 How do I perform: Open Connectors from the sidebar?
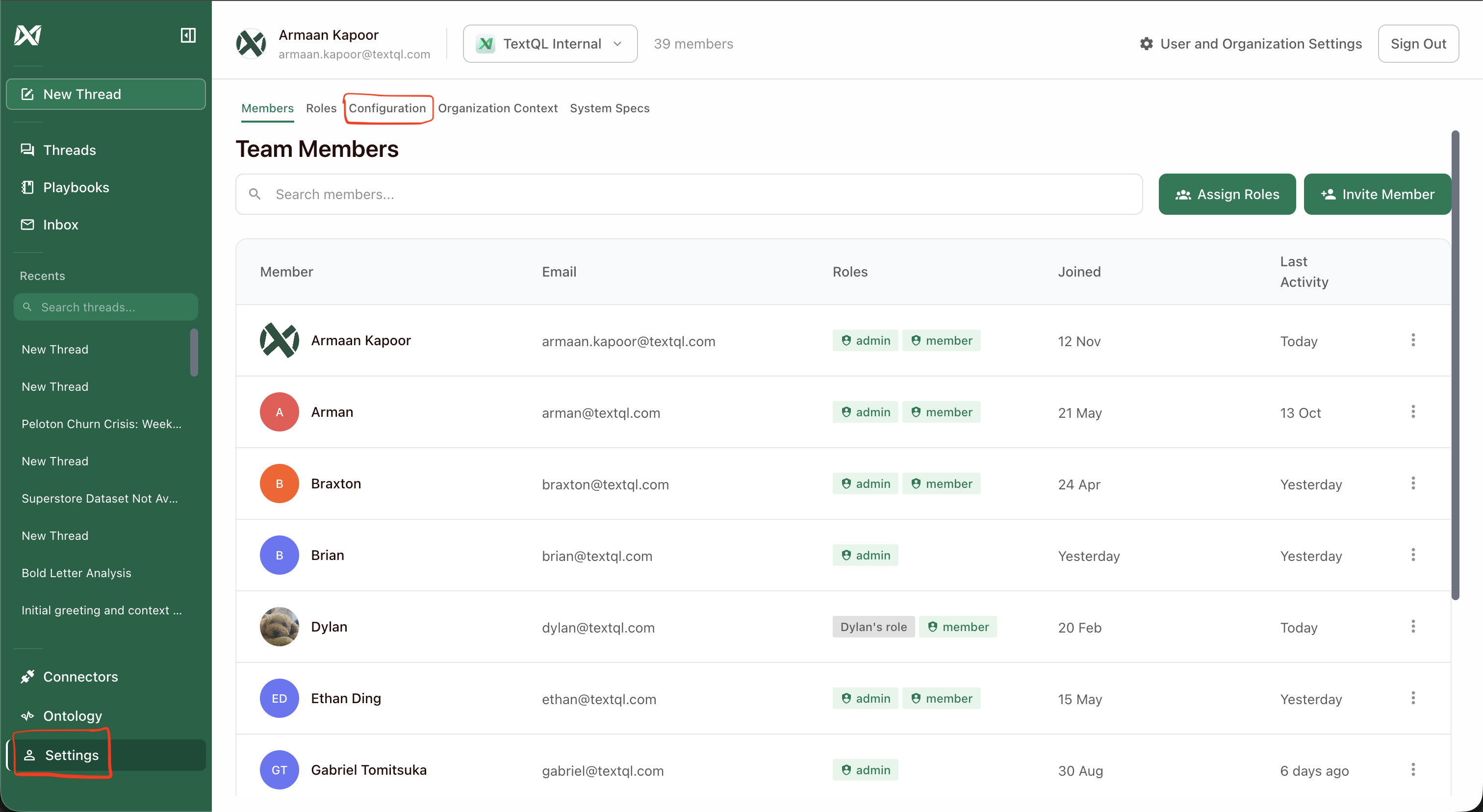point(80,677)
